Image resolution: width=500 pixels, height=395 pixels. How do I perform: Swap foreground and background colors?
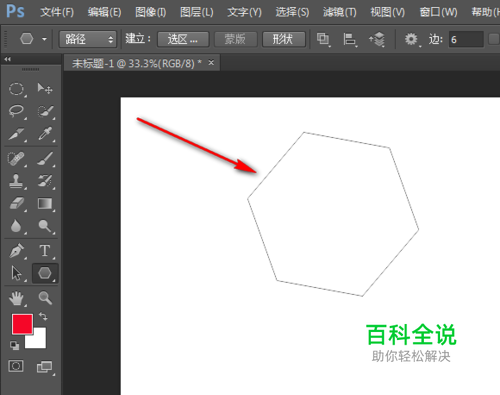click(x=43, y=316)
